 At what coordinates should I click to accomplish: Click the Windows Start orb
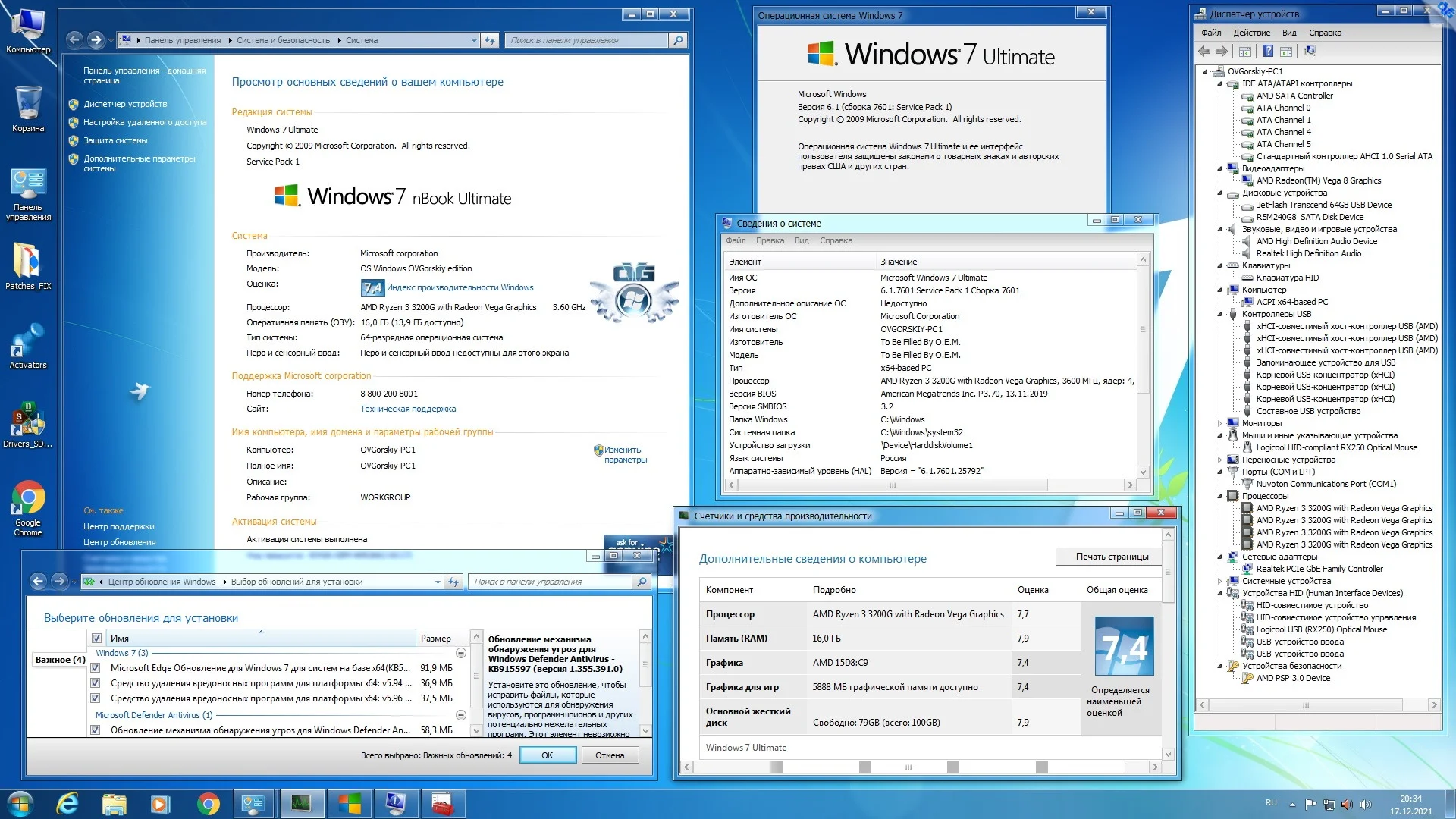click(20, 803)
